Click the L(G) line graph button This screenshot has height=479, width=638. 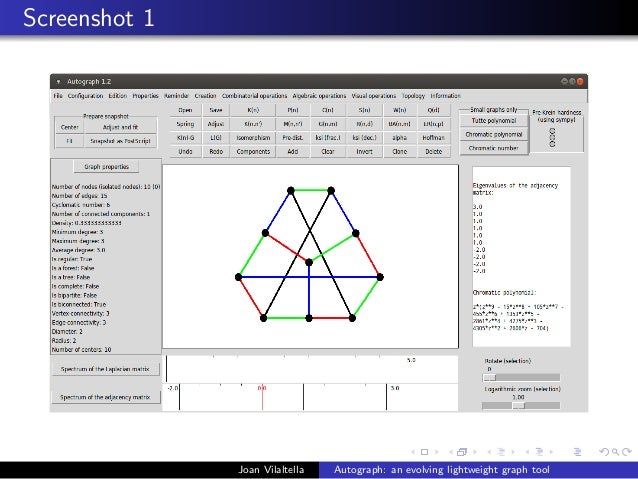coord(216,138)
